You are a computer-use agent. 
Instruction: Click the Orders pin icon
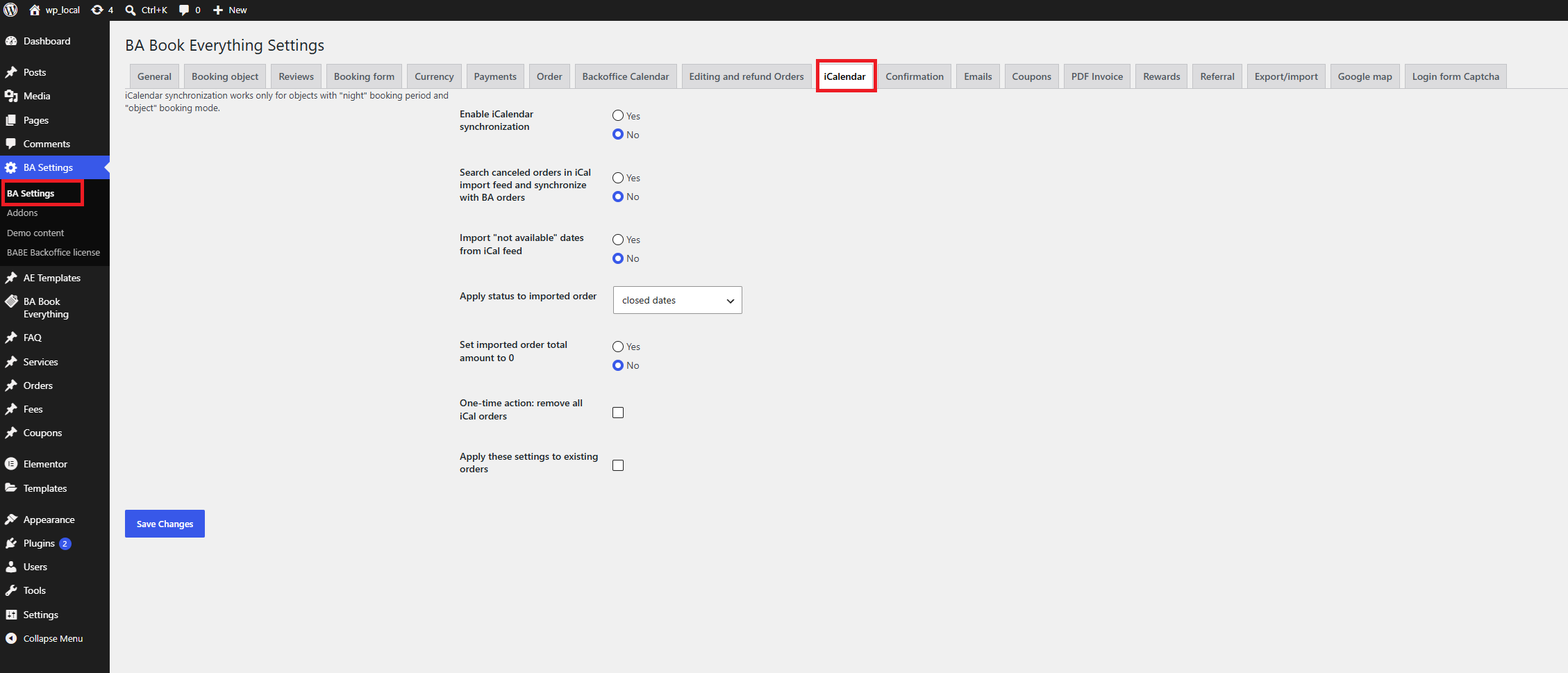point(11,385)
